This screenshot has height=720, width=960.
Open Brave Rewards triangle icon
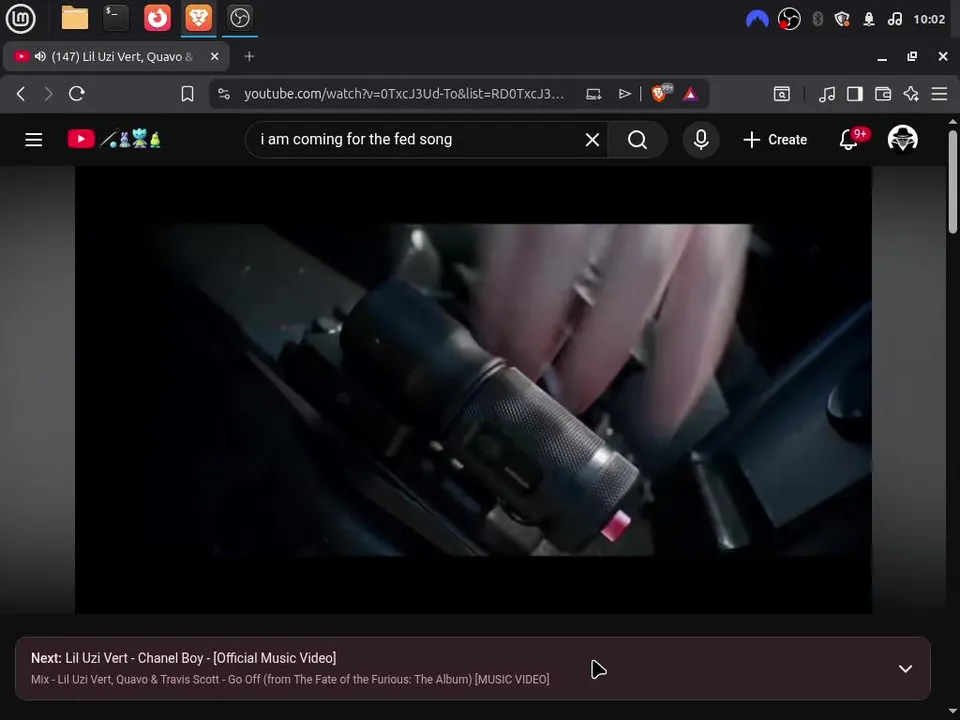click(691, 94)
